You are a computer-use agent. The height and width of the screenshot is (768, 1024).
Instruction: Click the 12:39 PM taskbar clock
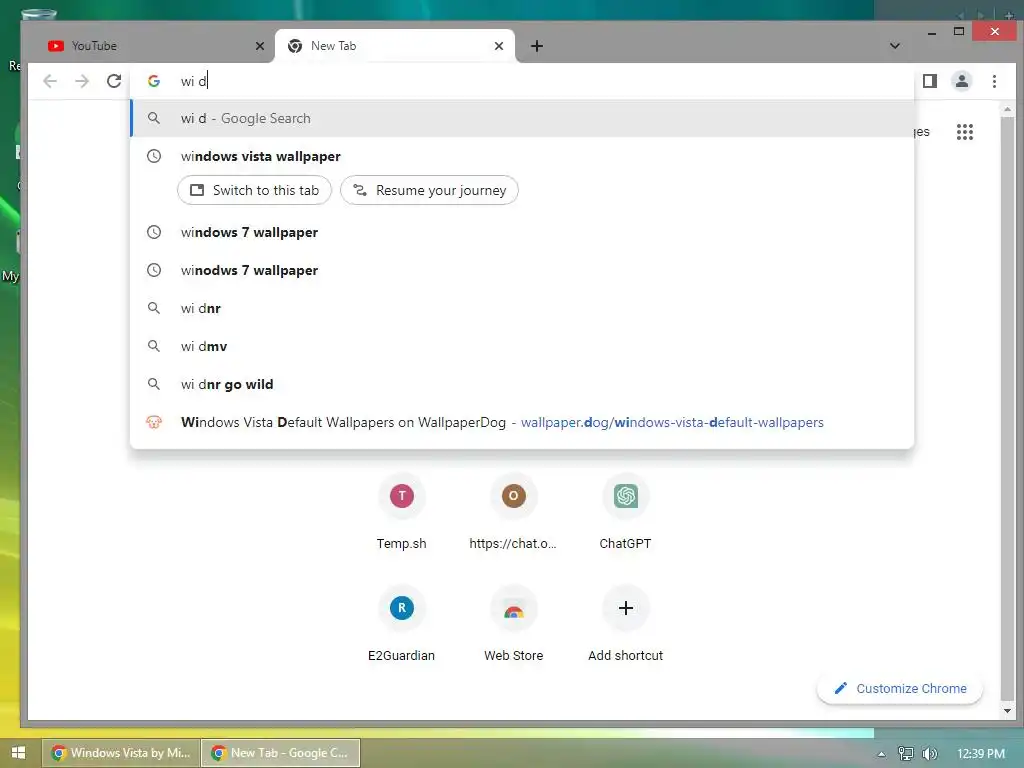tap(981, 754)
